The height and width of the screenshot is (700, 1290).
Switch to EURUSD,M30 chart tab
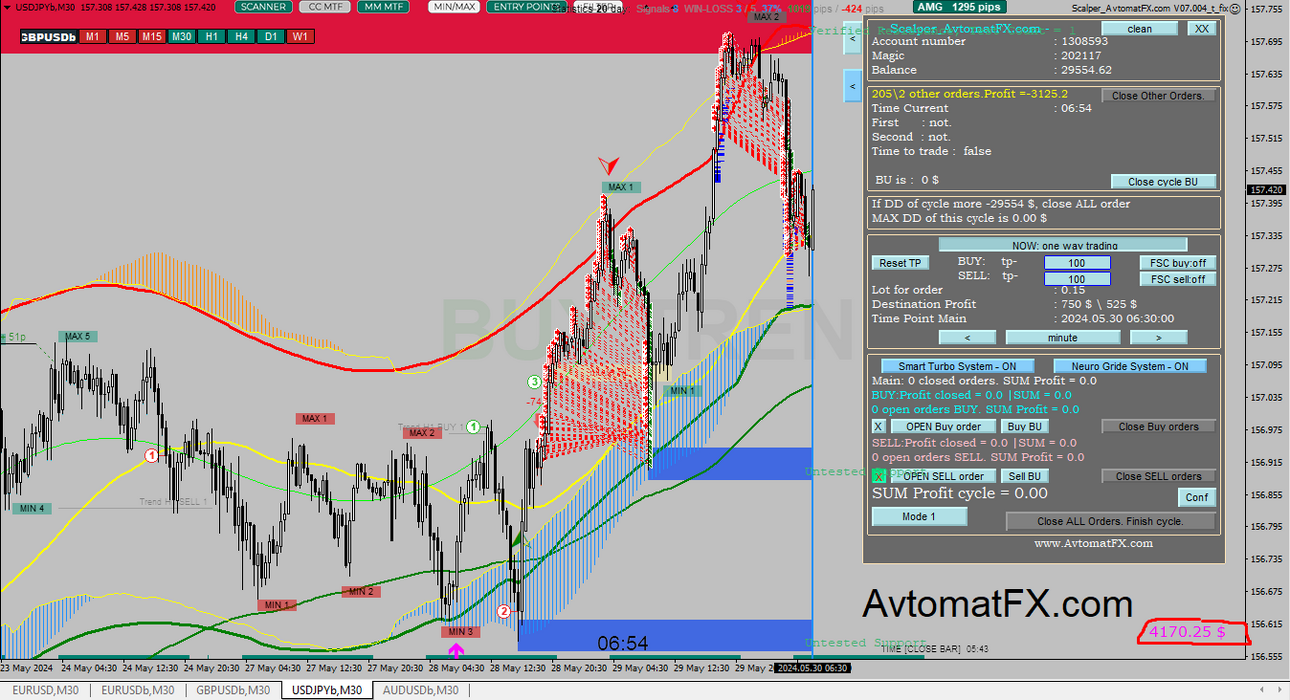46,690
